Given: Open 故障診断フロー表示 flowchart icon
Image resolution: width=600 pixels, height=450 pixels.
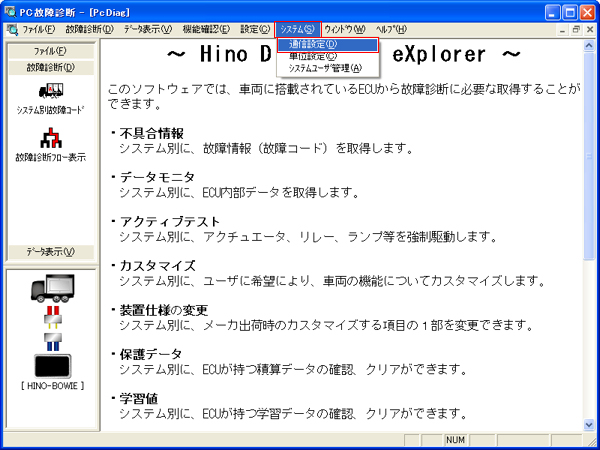Looking at the screenshot, I should coord(49,138).
